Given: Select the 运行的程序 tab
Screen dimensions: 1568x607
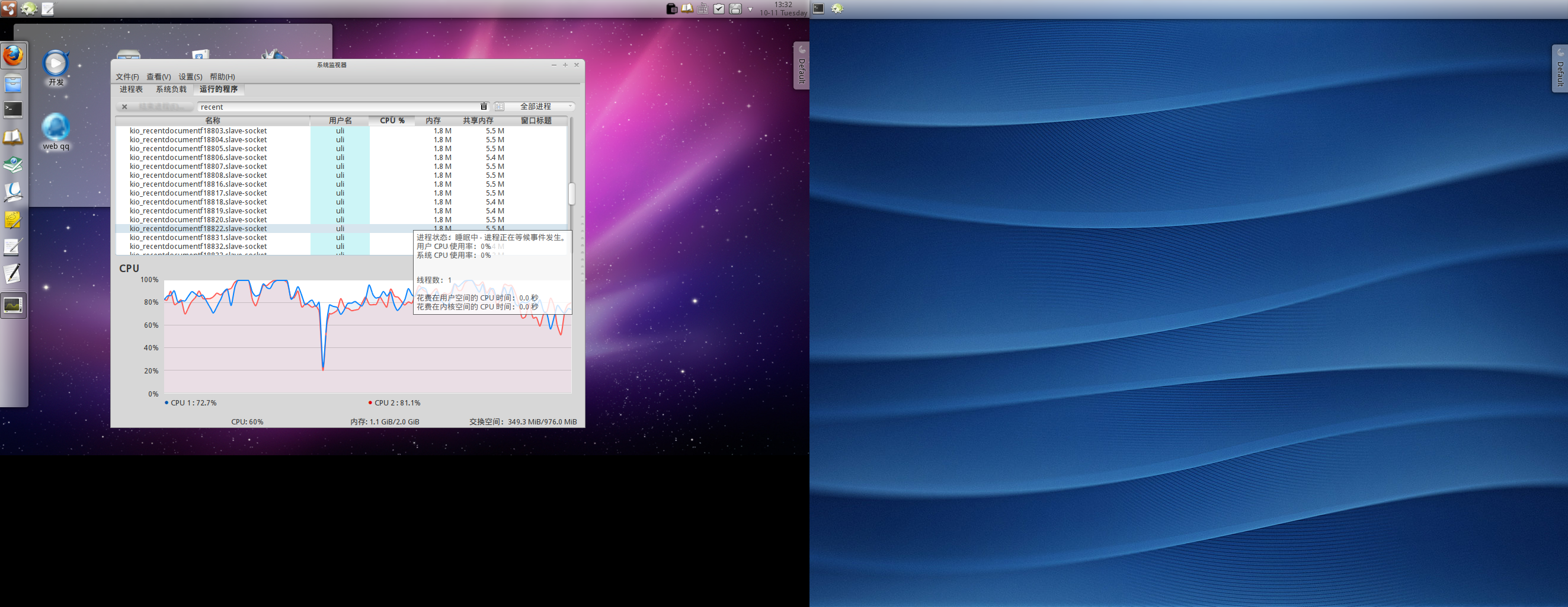Looking at the screenshot, I should coord(219,90).
